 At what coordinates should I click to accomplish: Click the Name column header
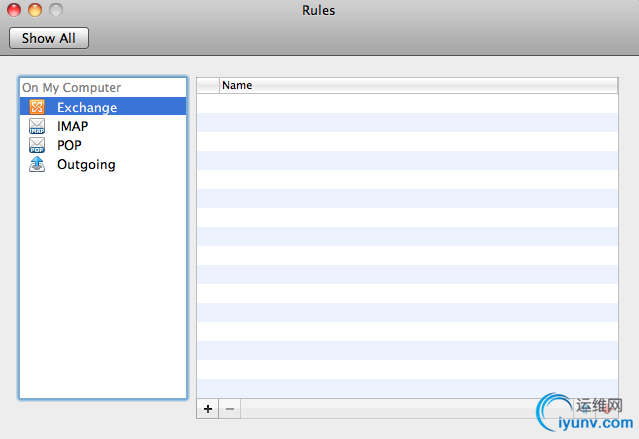click(x=419, y=85)
